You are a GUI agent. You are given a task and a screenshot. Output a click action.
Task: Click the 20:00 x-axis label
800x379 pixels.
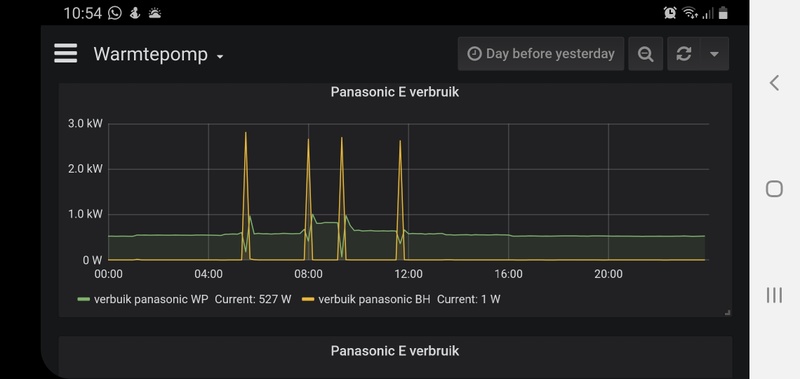pos(608,274)
